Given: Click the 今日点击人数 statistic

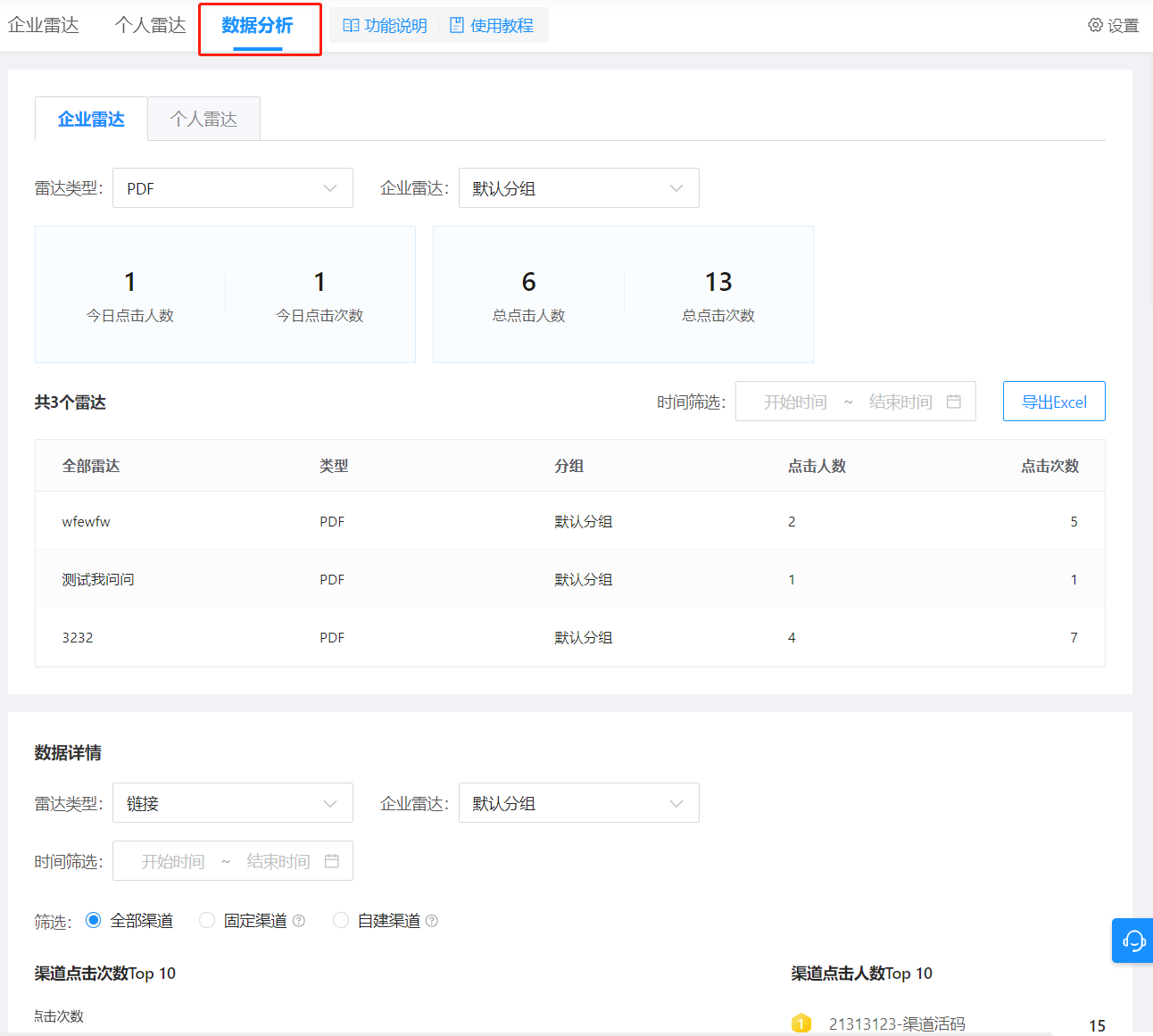Looking at the screenshot, I should click(130, 295).
